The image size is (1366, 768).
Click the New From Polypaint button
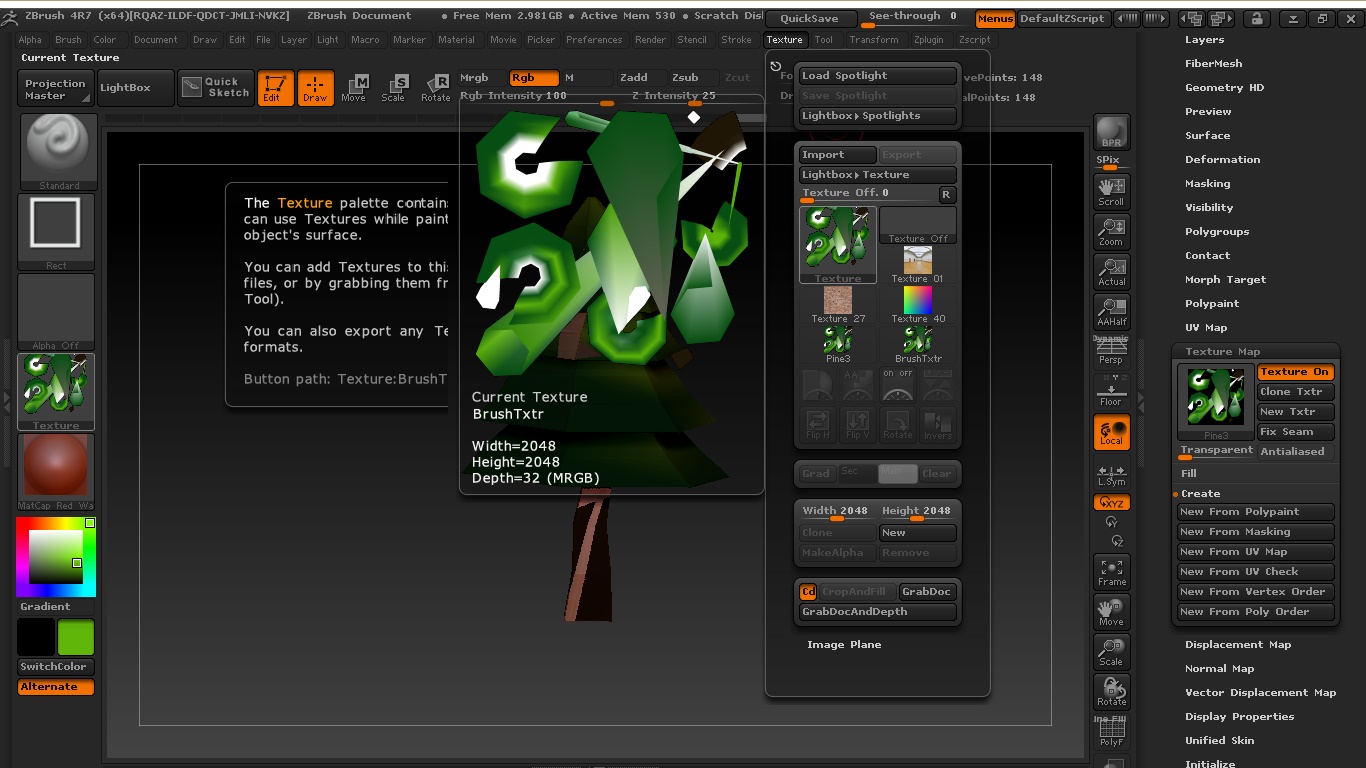1255,511
